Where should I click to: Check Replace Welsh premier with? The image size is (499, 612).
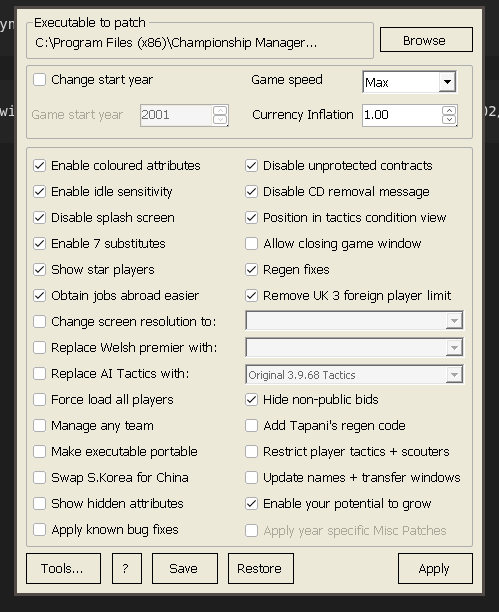tap(39, 347)
